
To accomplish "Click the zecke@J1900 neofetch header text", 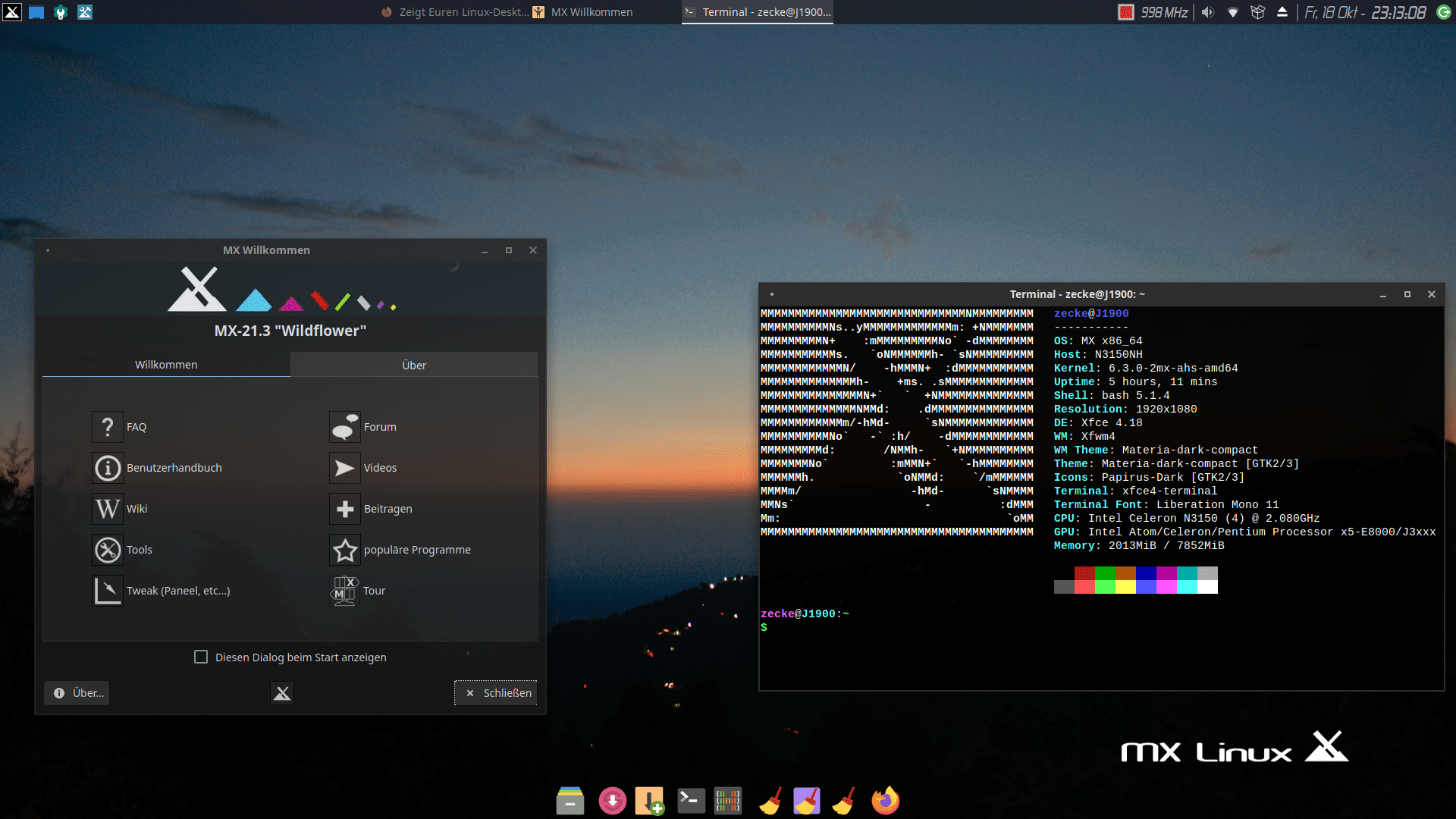I will [1090, 314].
